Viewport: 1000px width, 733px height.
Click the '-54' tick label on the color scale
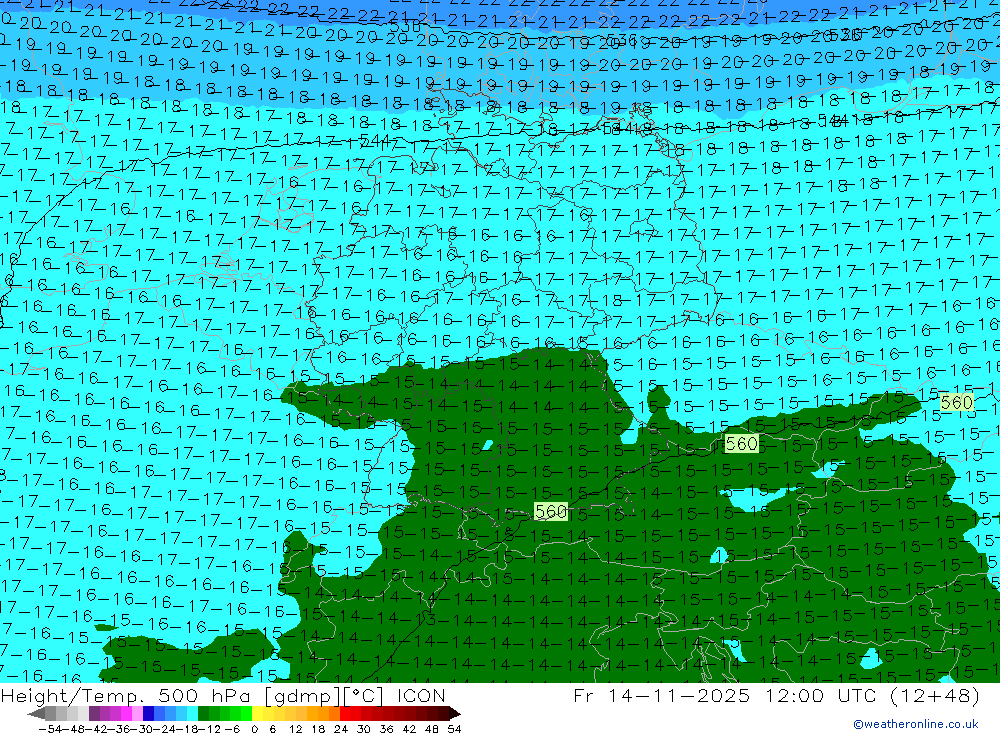pos(50,729)
